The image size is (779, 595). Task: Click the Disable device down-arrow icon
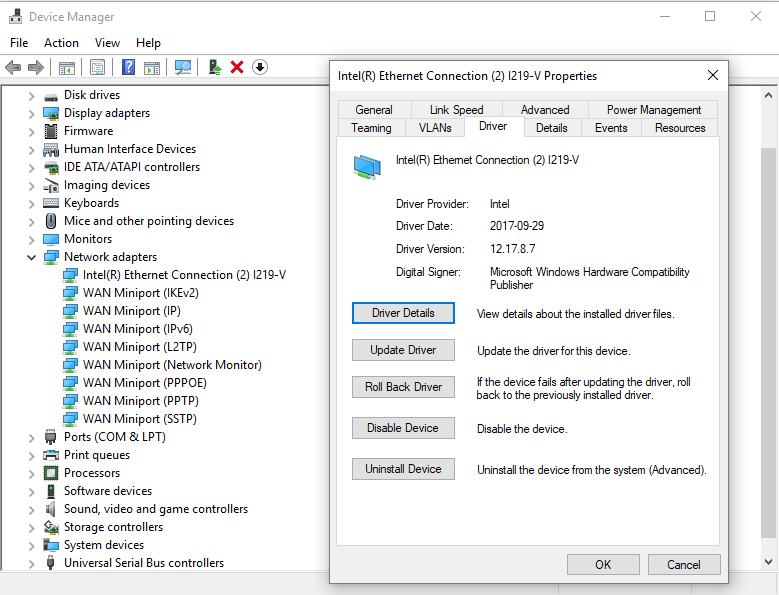click(260, 67)
